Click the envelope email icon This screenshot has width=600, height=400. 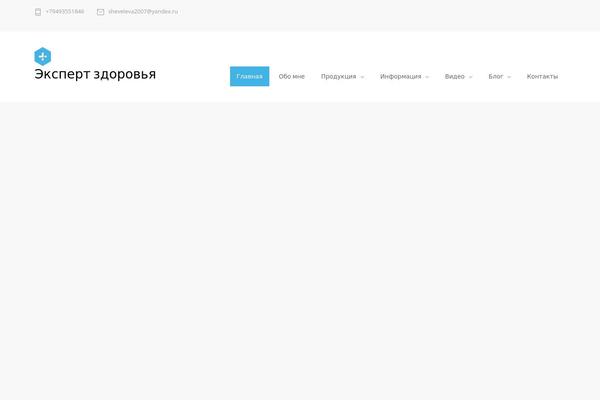(x=100, y=12)
